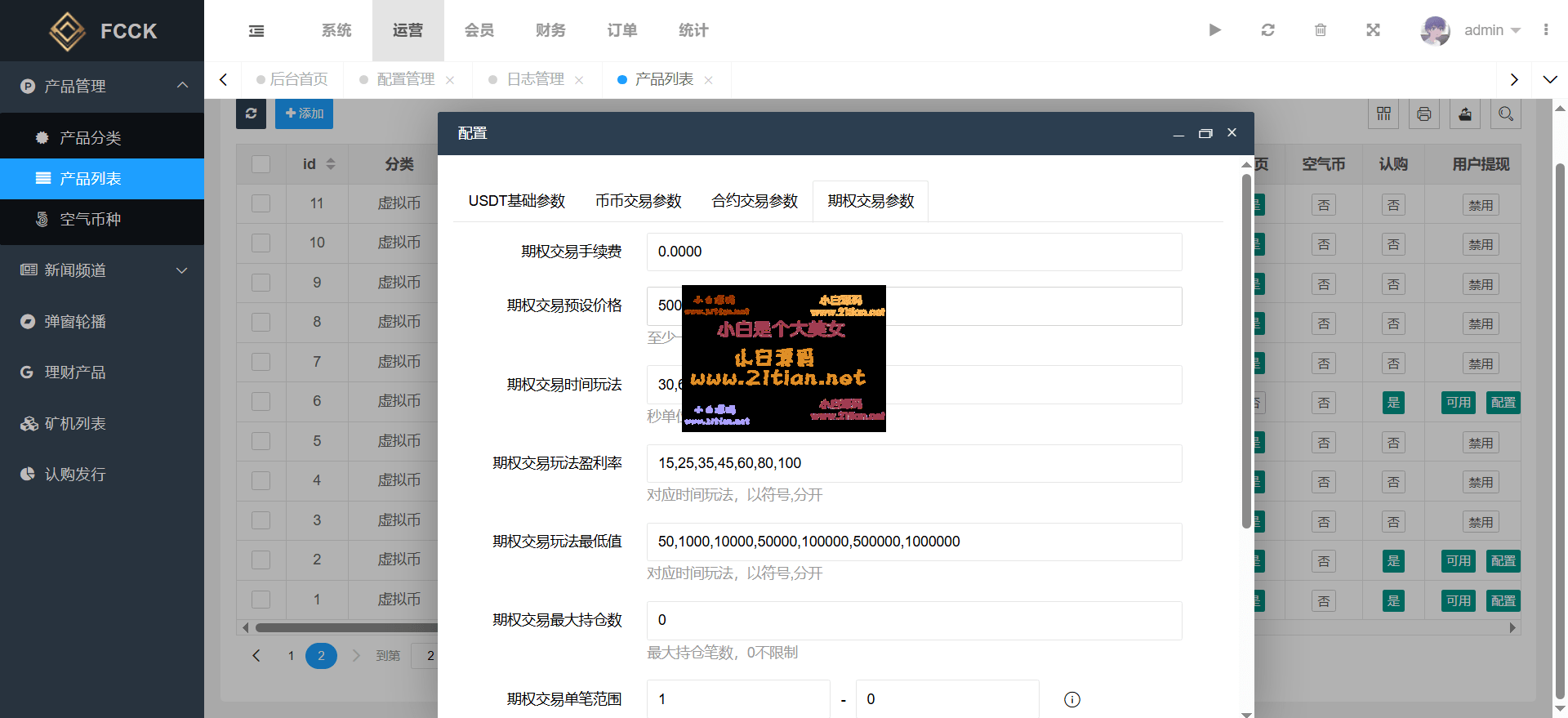
Task: Click the print icon above table
Action: [x=1423, y=114]
